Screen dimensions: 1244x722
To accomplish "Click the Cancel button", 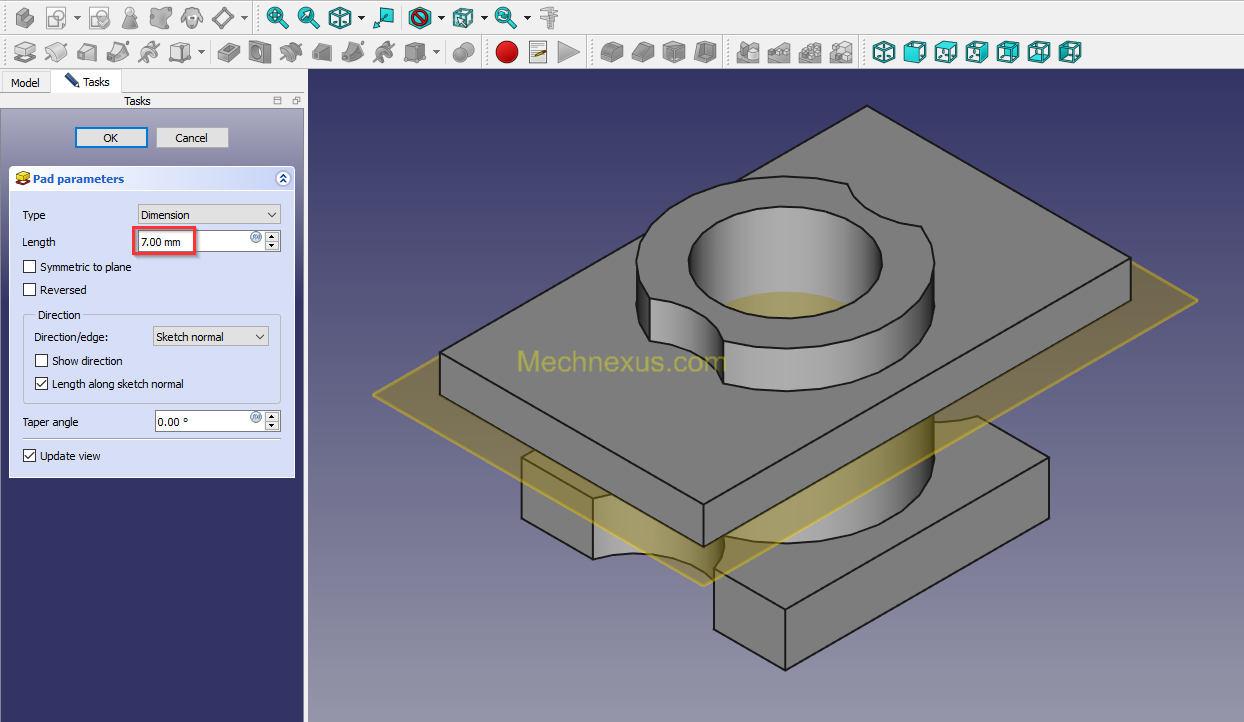I will point(192,138).
